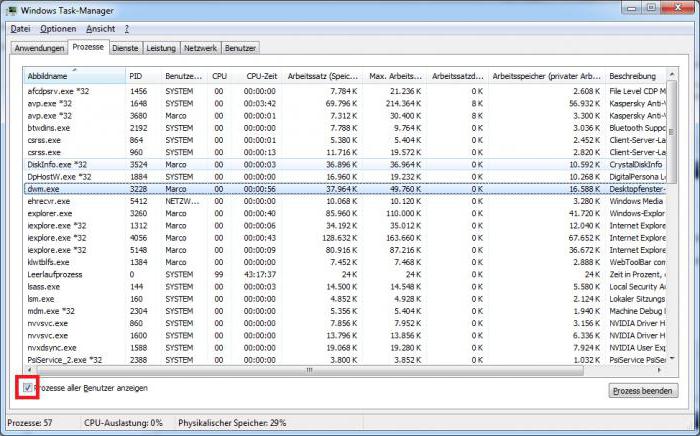Open the Optionen menu
This screenshot has height=436, width=700.
pos(58,29)
